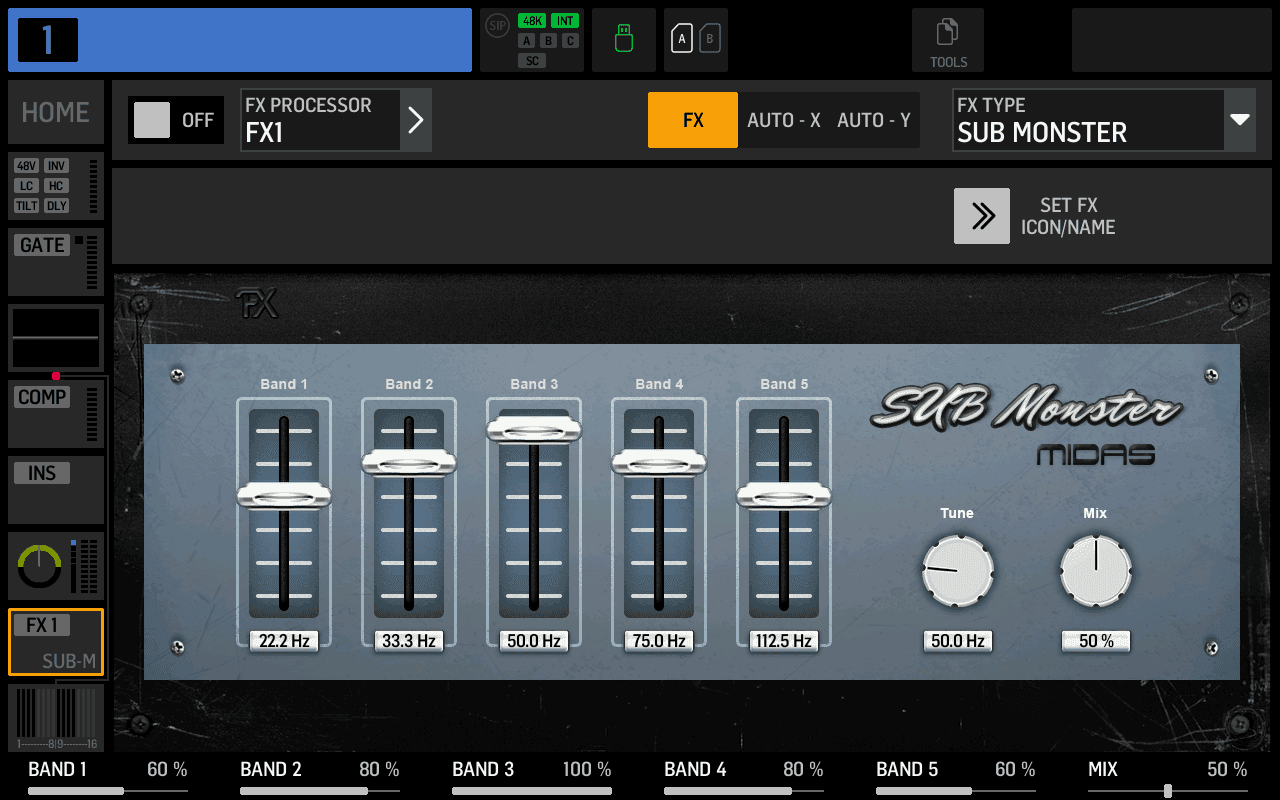
Task: Select channel 1 header bar
Action: [x=240, y=40]
